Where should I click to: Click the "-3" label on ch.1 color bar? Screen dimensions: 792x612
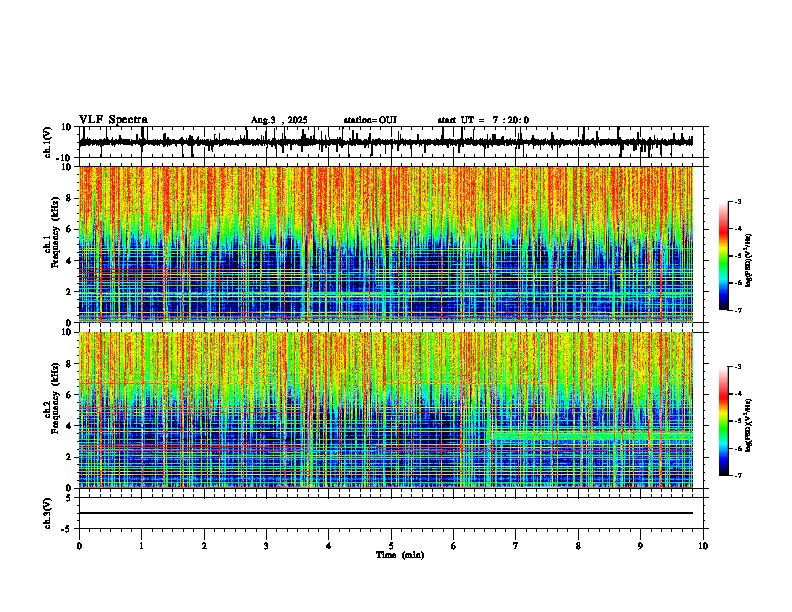click(x=738, y=201)
